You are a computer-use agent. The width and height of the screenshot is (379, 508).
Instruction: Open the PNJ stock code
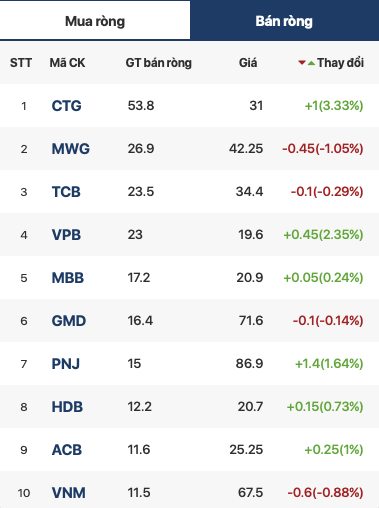click(66, 364)
